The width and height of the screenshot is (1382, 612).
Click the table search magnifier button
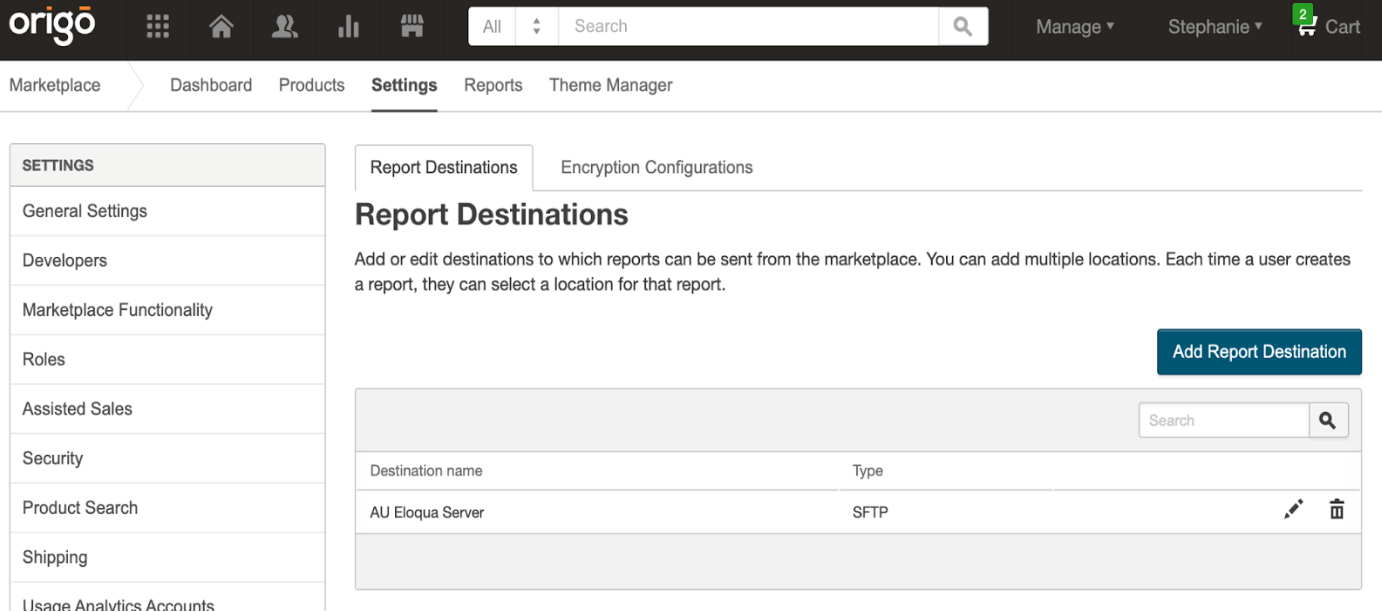[1328, 421]
